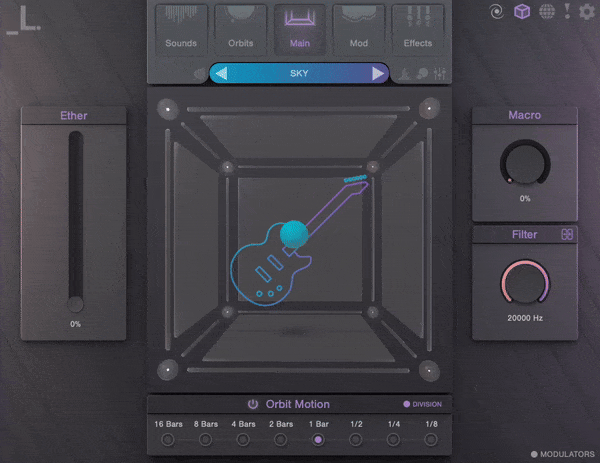Viewport: 600px width, 463px height.
Task: Toggle the MODULATORS panel indicator
Action: pos(534,454)
